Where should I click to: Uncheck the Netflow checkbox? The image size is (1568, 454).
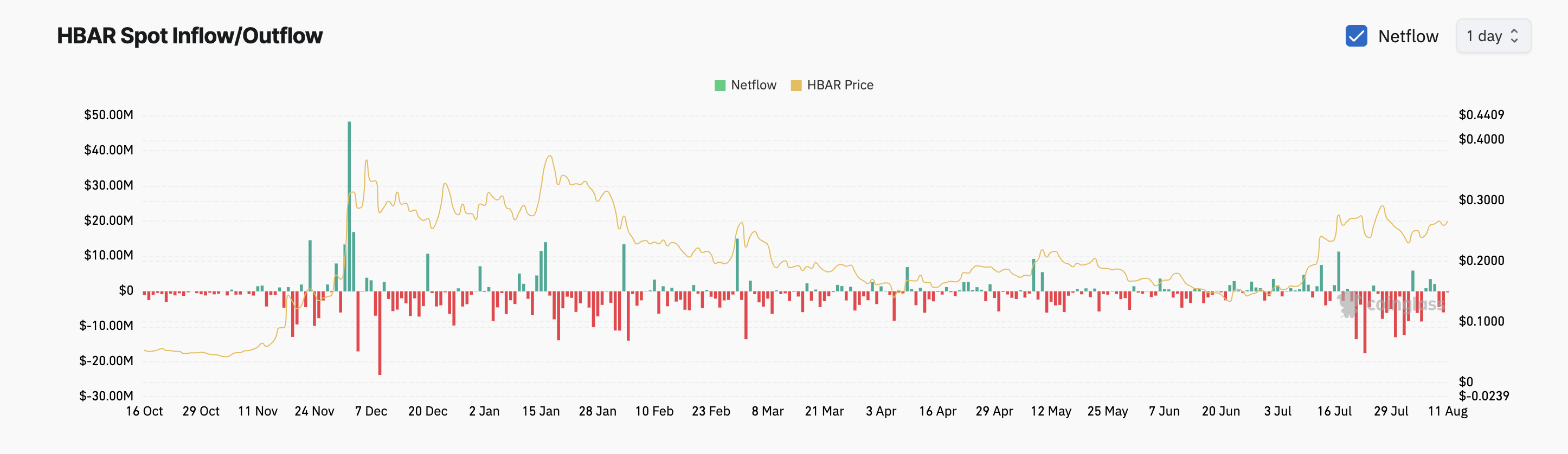pyautogui.click(x=1356, y=36)
